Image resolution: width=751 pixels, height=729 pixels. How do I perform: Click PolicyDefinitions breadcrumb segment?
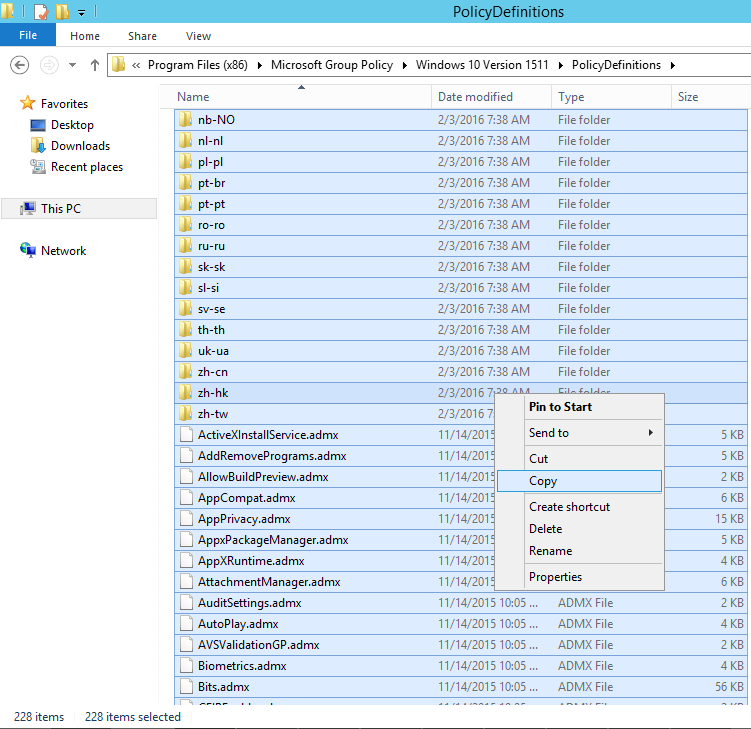[x=616, y=65]
